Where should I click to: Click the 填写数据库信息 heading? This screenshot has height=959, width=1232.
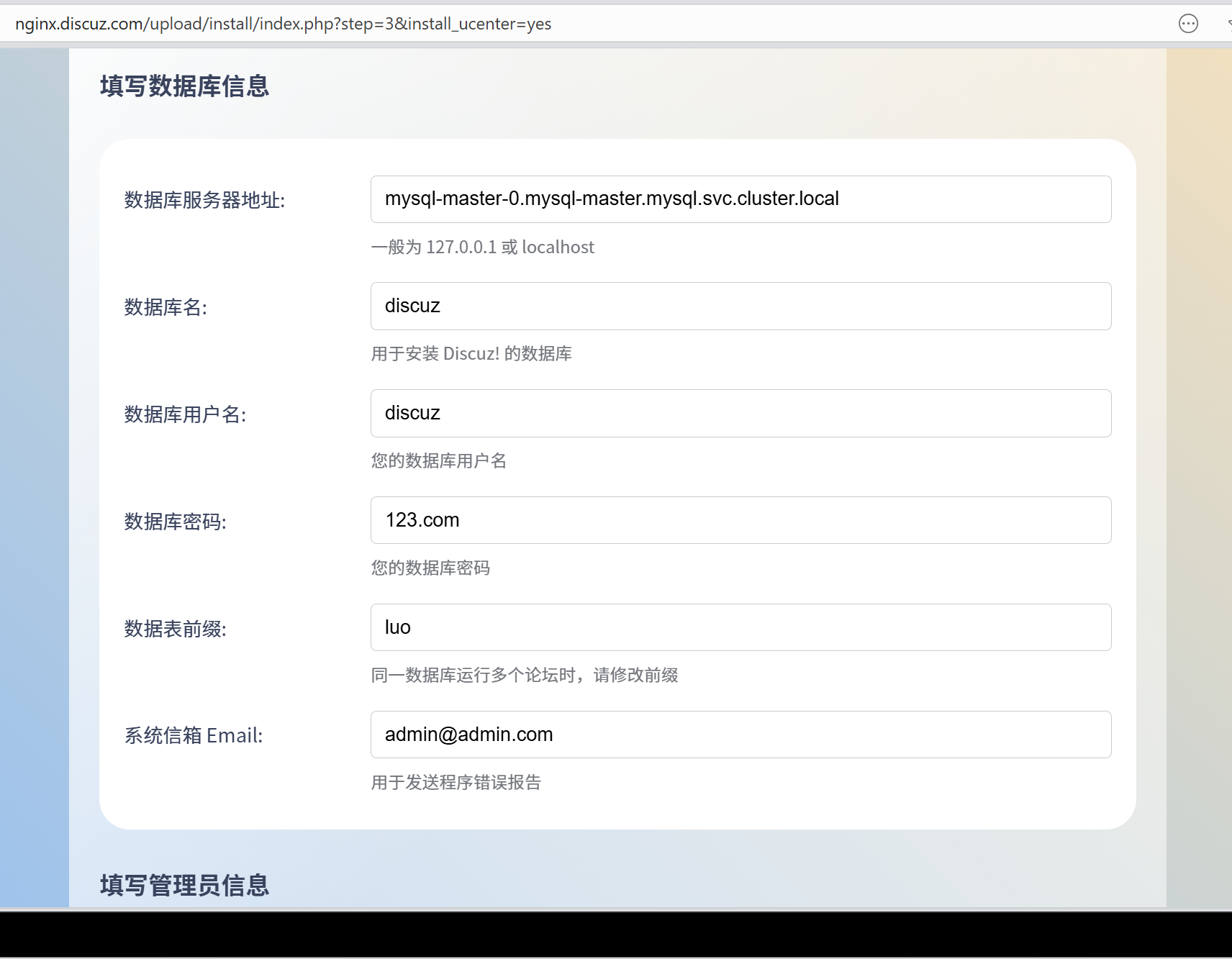click(184, 86)
